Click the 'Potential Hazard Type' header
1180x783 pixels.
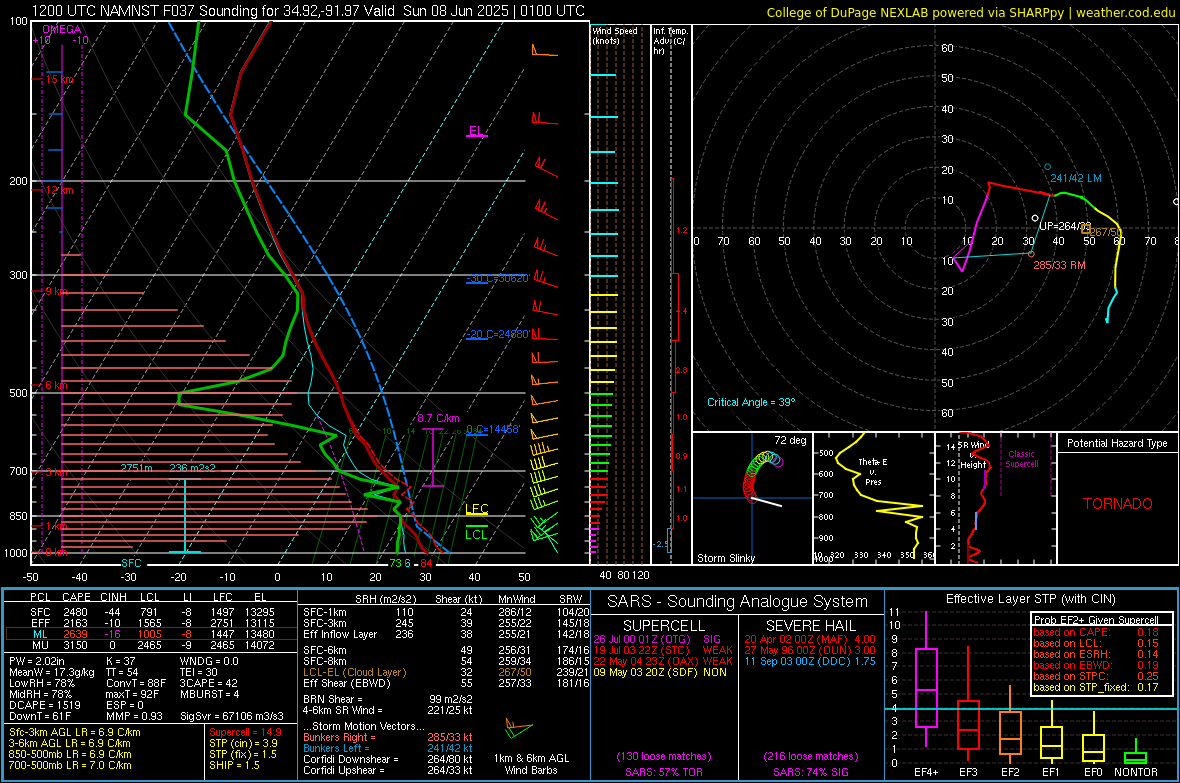click(1117, 443)
